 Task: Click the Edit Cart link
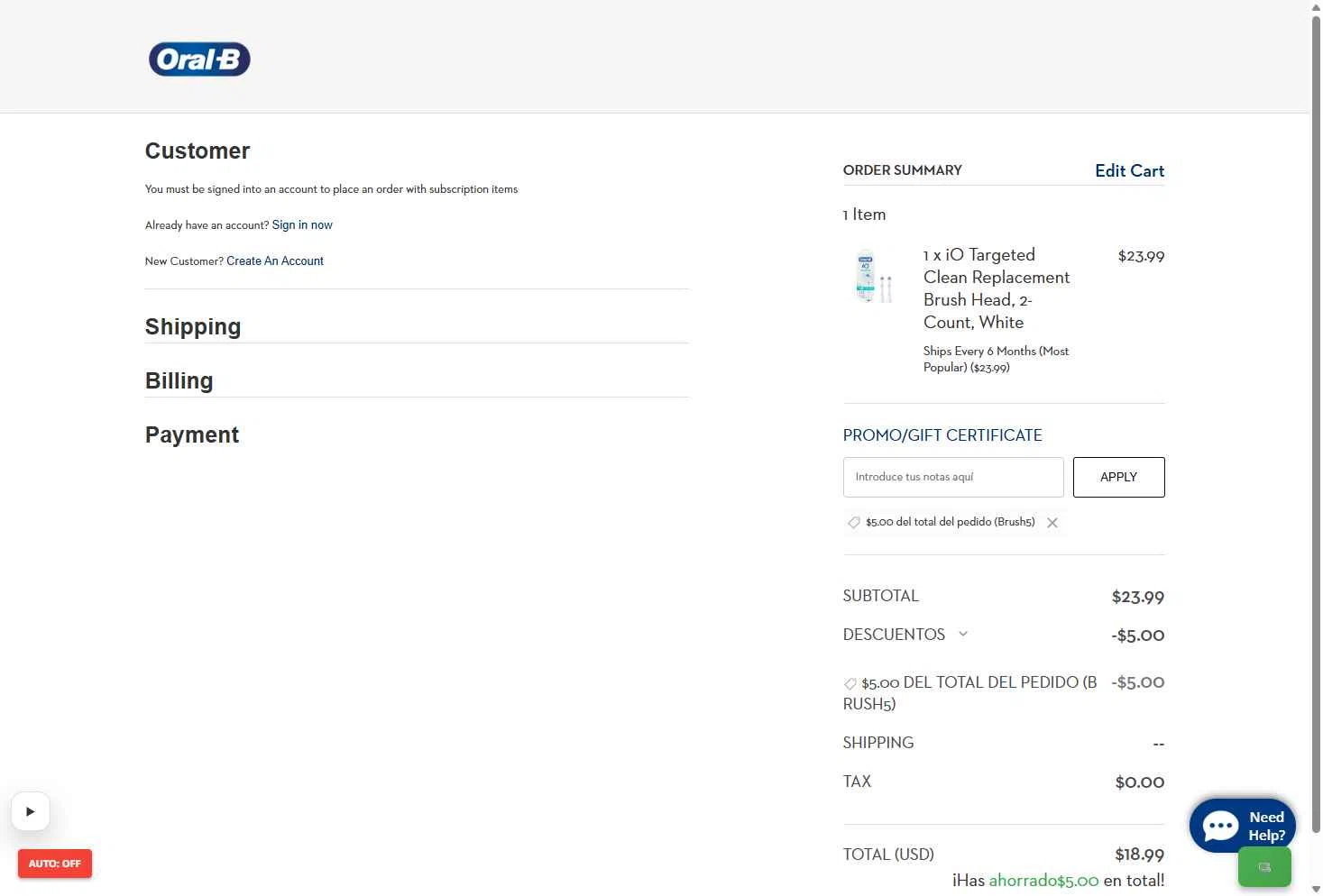1129,171
